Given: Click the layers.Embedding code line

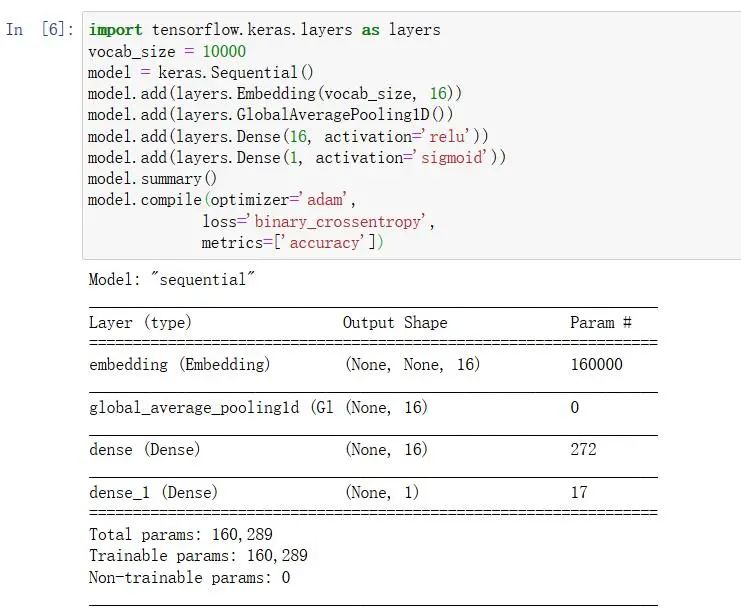Looking at the screenshot, I should [x=275, y=93].
